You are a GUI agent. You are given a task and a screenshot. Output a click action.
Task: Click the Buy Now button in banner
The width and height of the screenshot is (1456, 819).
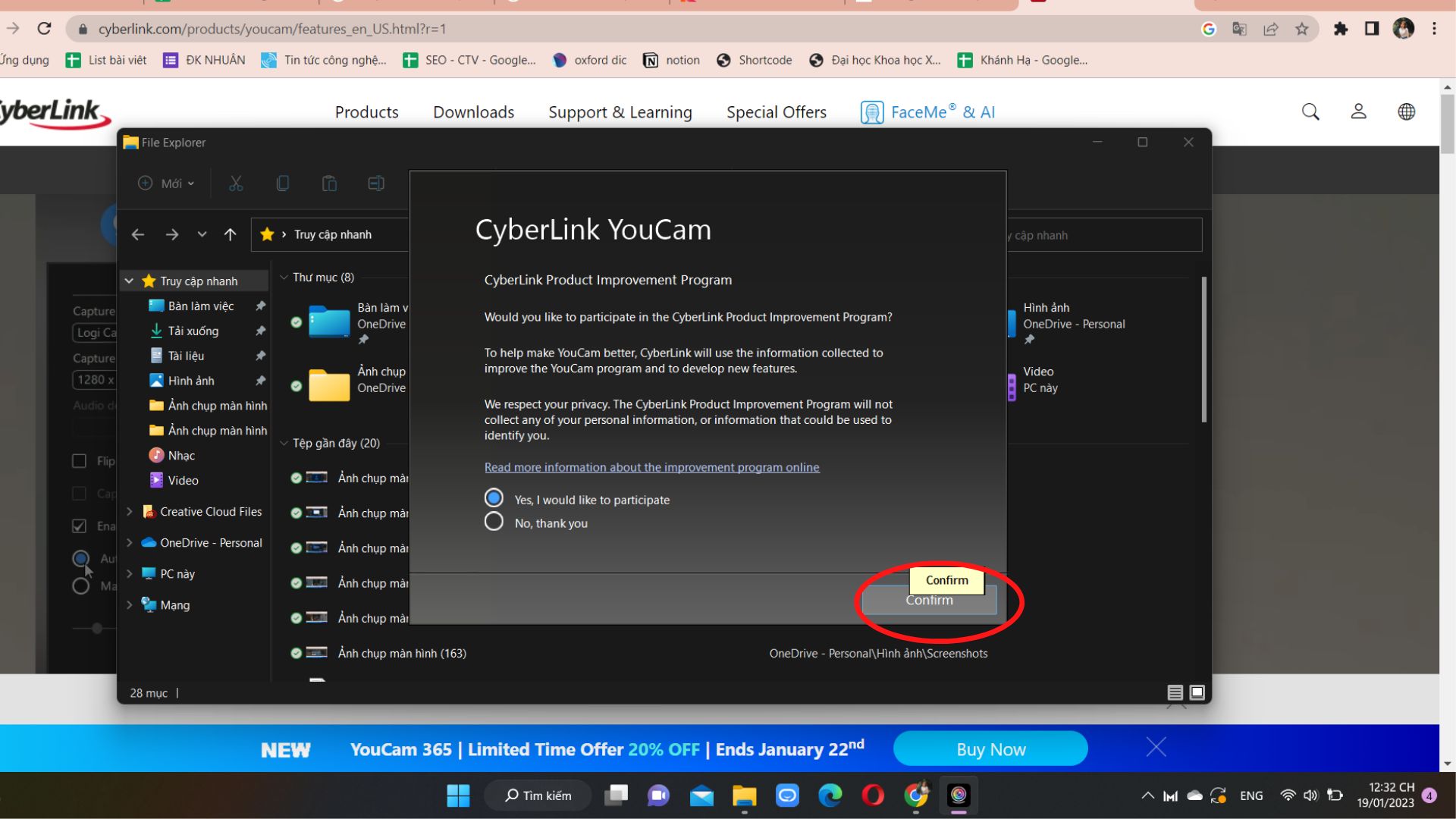pyautogui.click(x=990, y=749)
